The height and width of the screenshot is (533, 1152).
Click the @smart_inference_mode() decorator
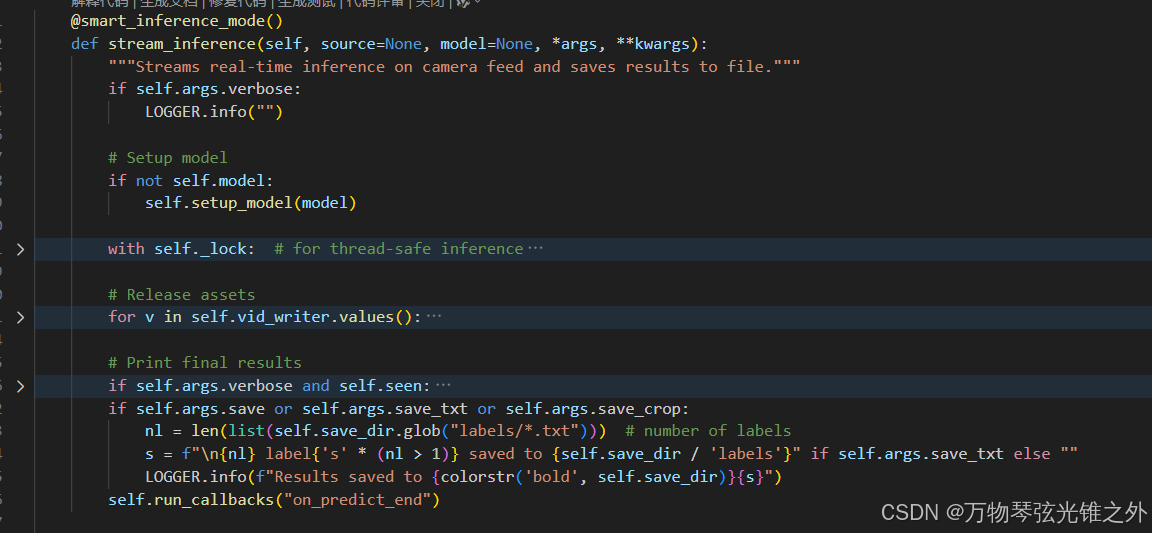click(x=176, y=21)
